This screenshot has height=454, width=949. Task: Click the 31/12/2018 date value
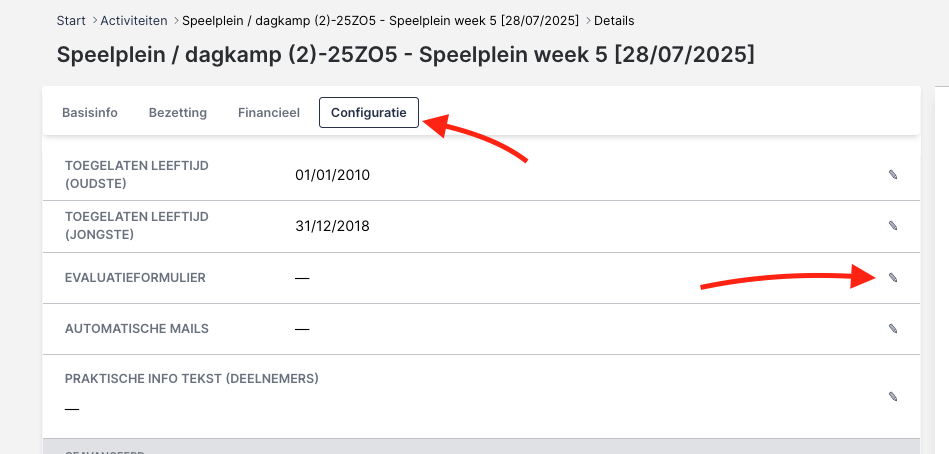[332, 226]
